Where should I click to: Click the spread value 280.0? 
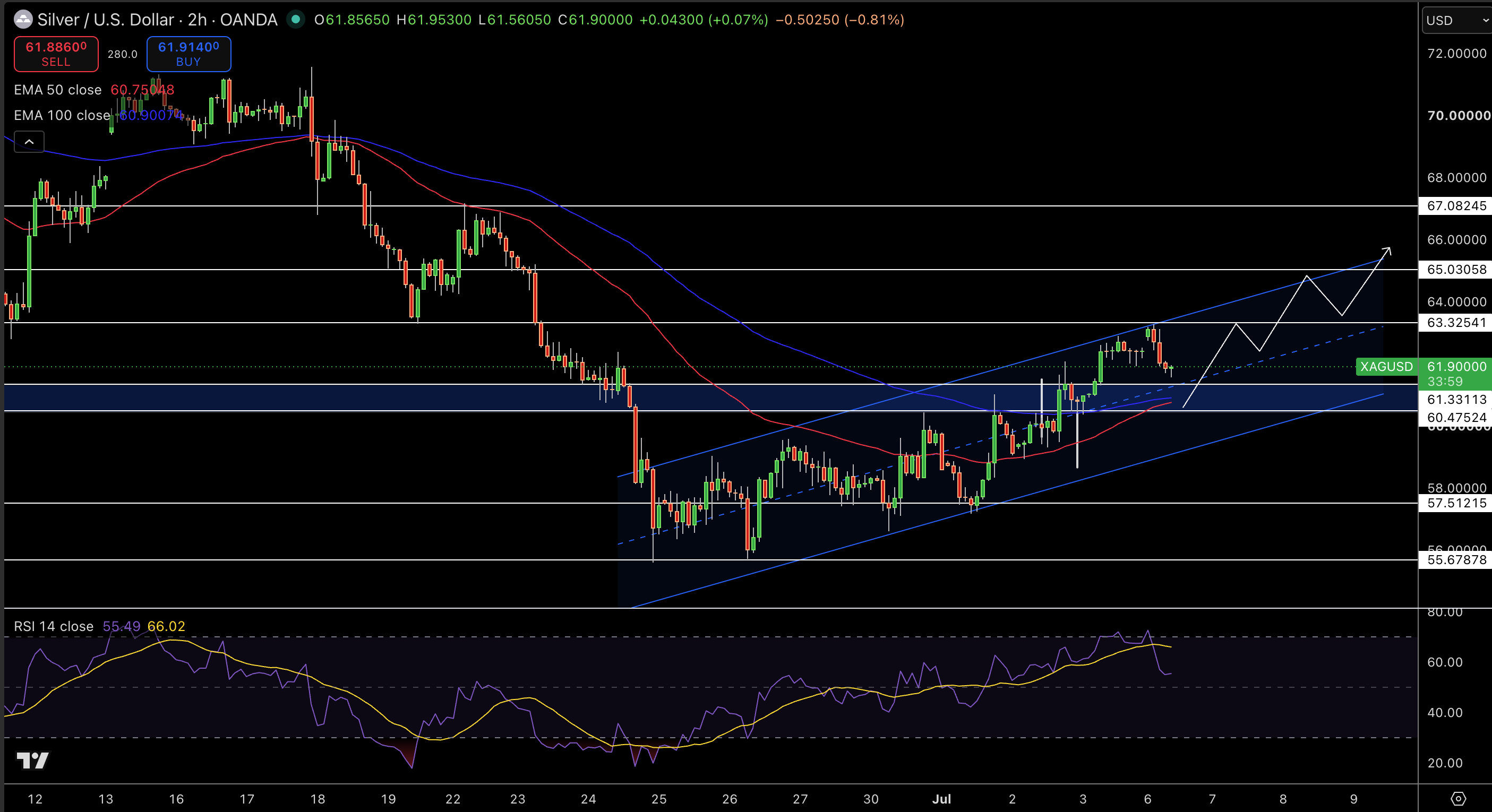coord(123,54)
